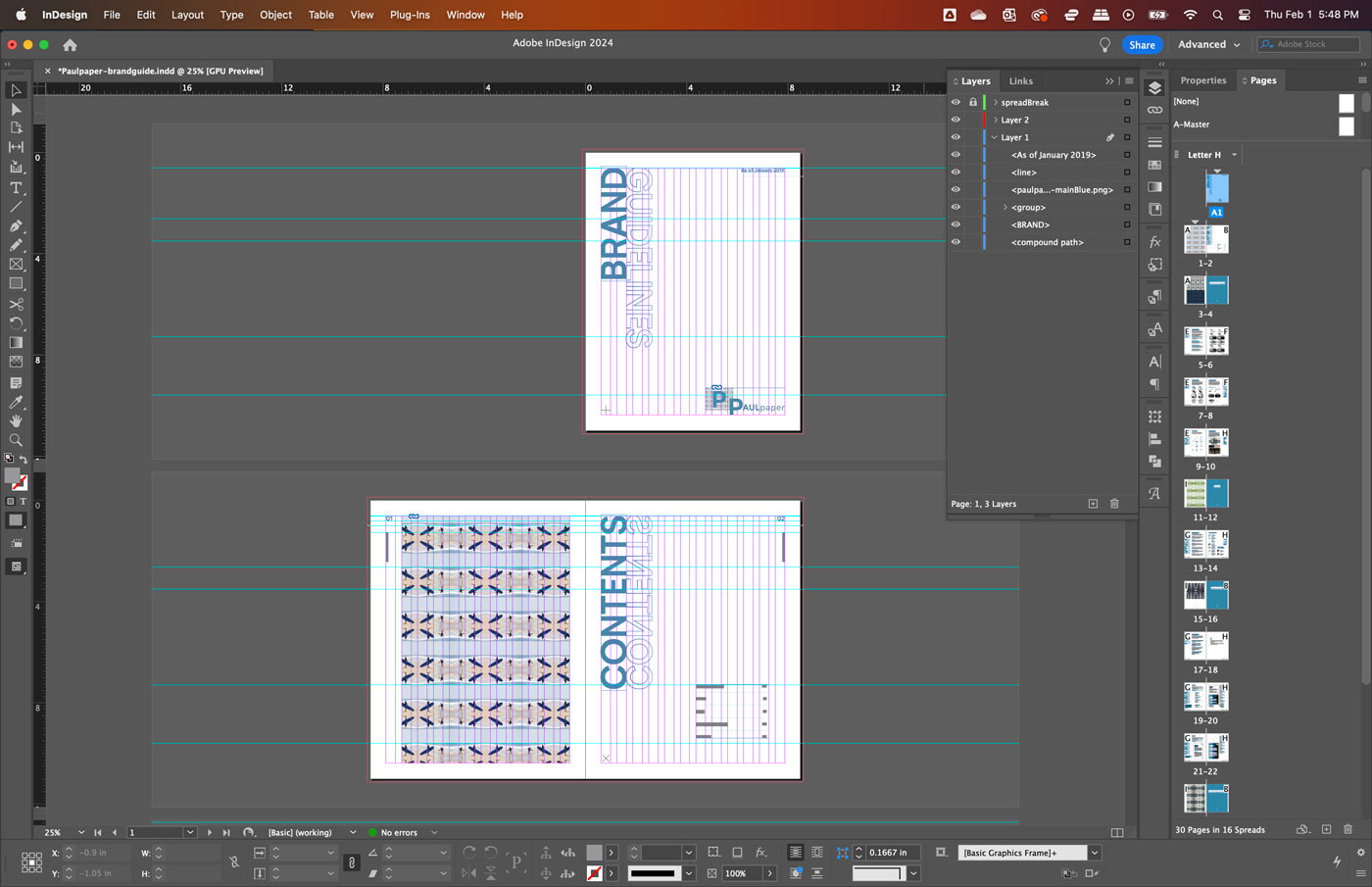Open the Object menu
Viewport: 1372px width, 887px height.
pos(275,15)
